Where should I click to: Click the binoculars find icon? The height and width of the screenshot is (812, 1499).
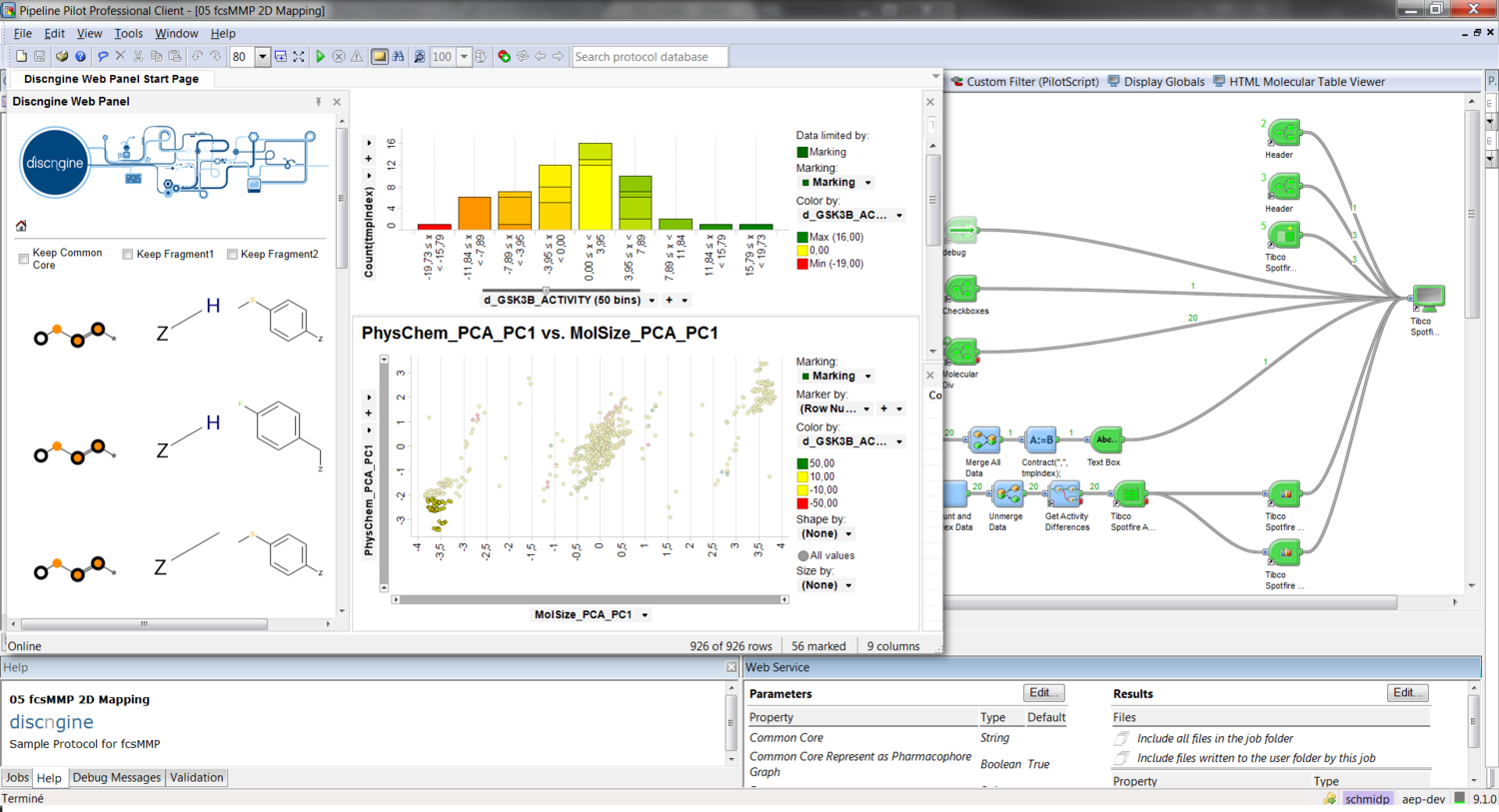tap(398, 57)
